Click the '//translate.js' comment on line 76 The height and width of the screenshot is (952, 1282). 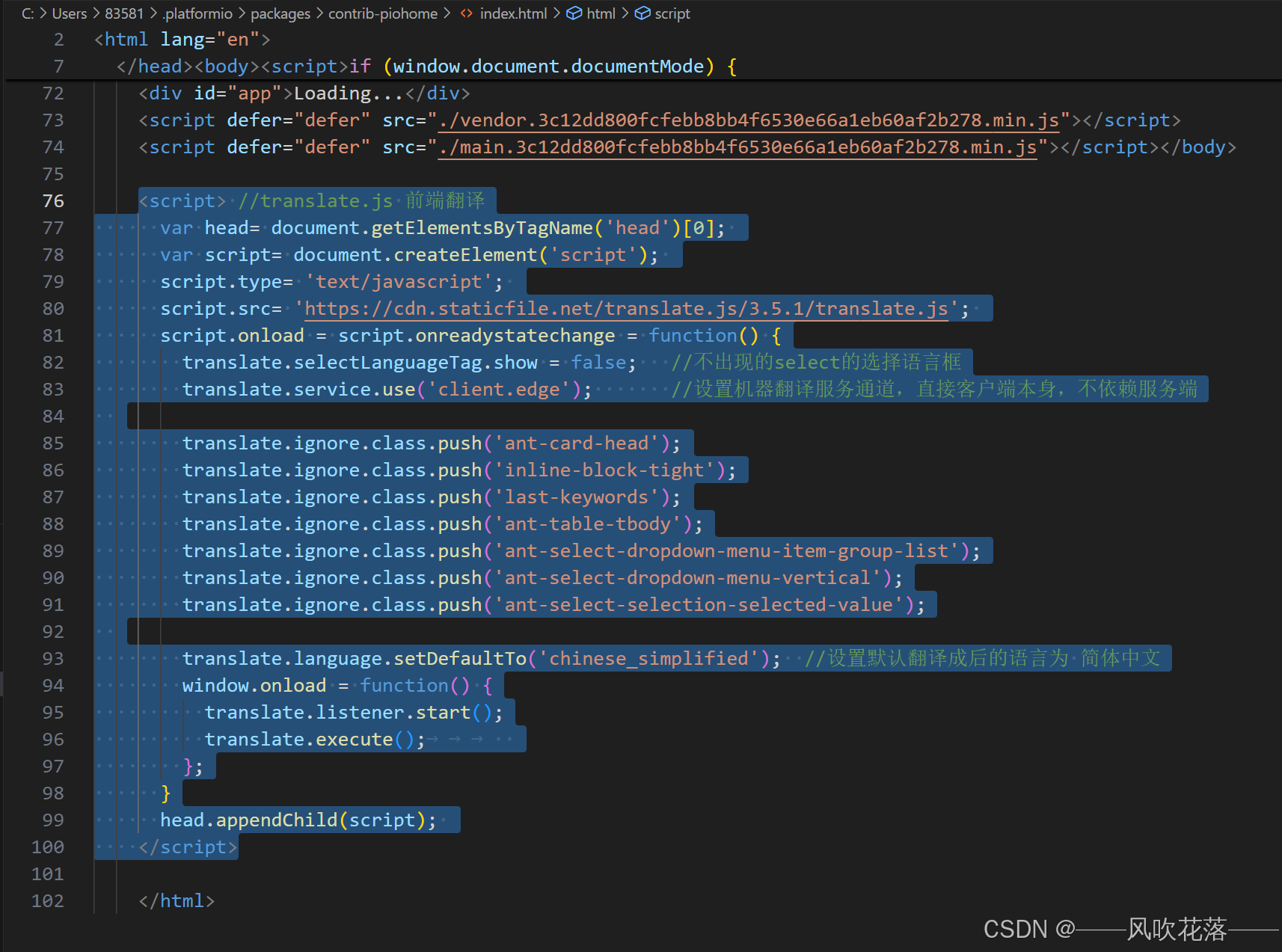(x=316, y=201)
